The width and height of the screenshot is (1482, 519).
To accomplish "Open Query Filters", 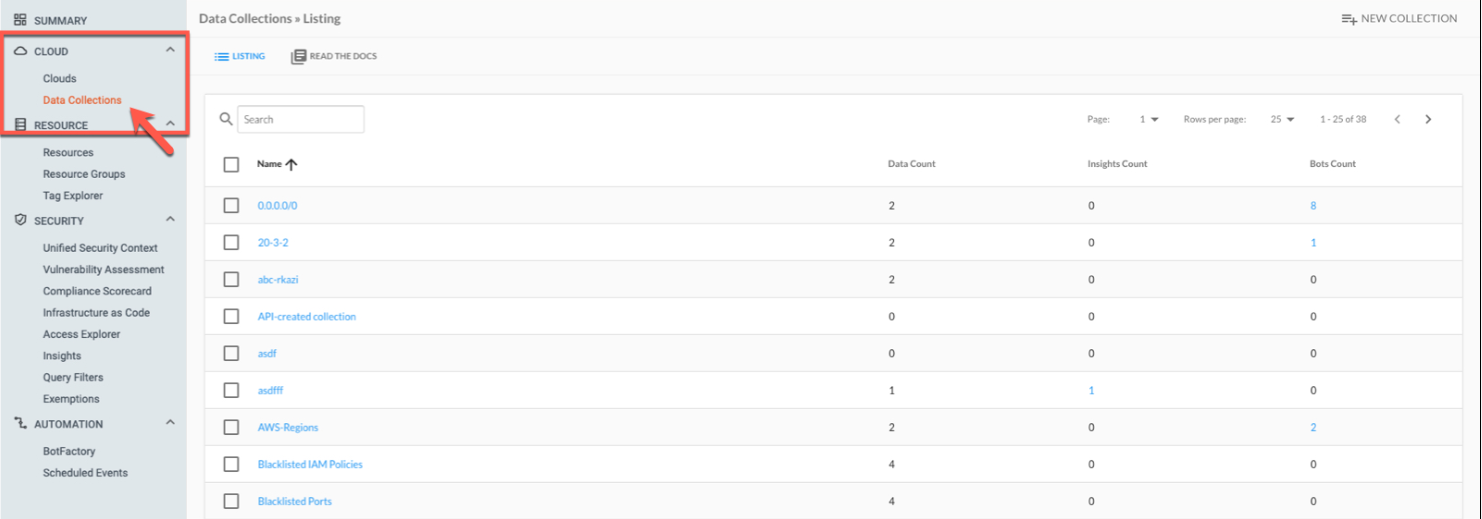I will (73, 378).
